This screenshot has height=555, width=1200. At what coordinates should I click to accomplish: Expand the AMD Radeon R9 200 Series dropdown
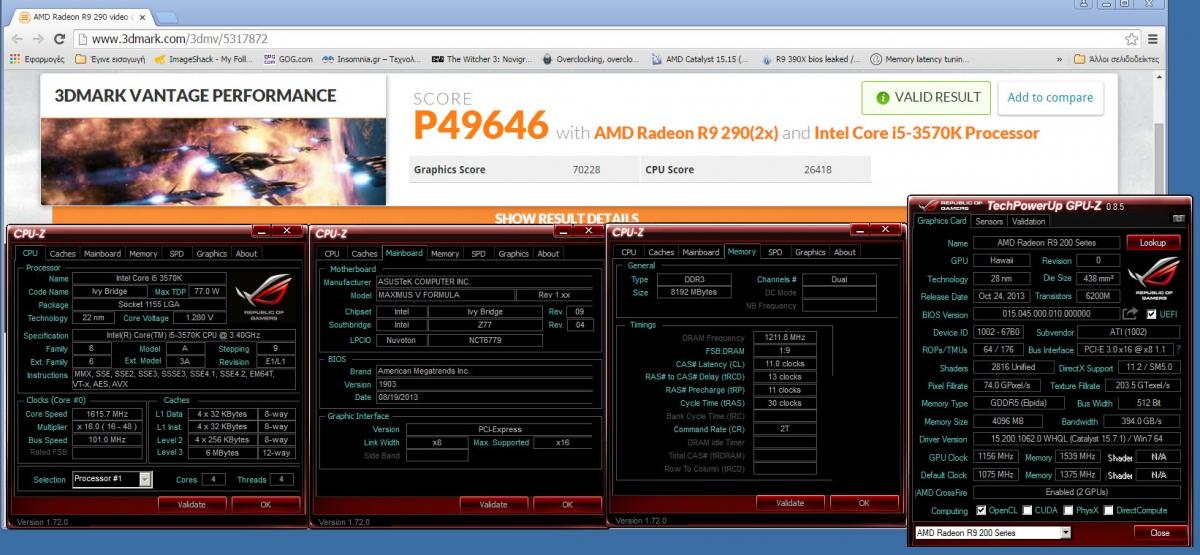point(1064,533)
